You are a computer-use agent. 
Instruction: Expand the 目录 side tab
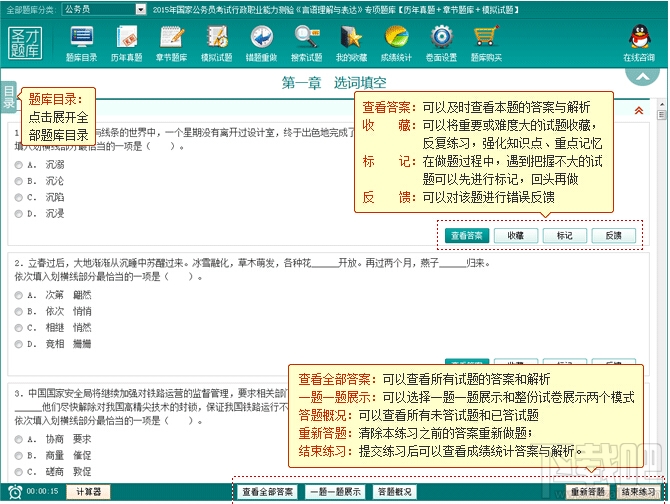tap(9, 97)
